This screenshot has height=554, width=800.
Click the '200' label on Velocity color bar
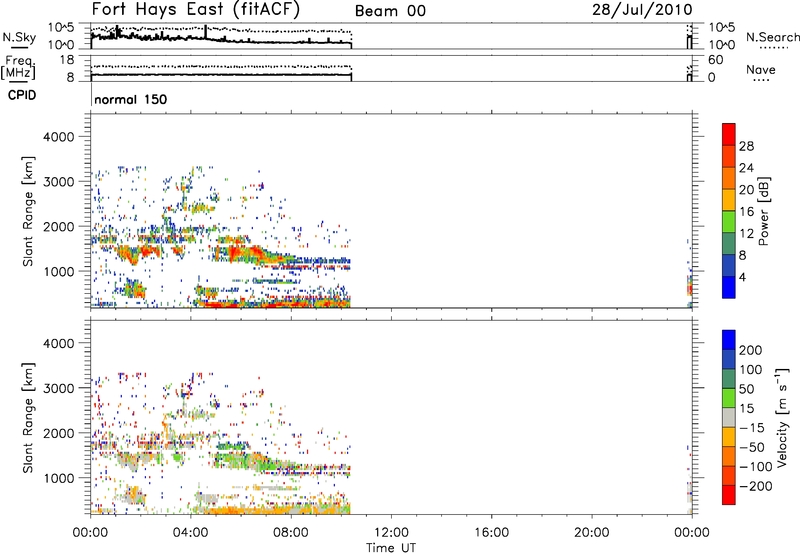pos(751,350)
